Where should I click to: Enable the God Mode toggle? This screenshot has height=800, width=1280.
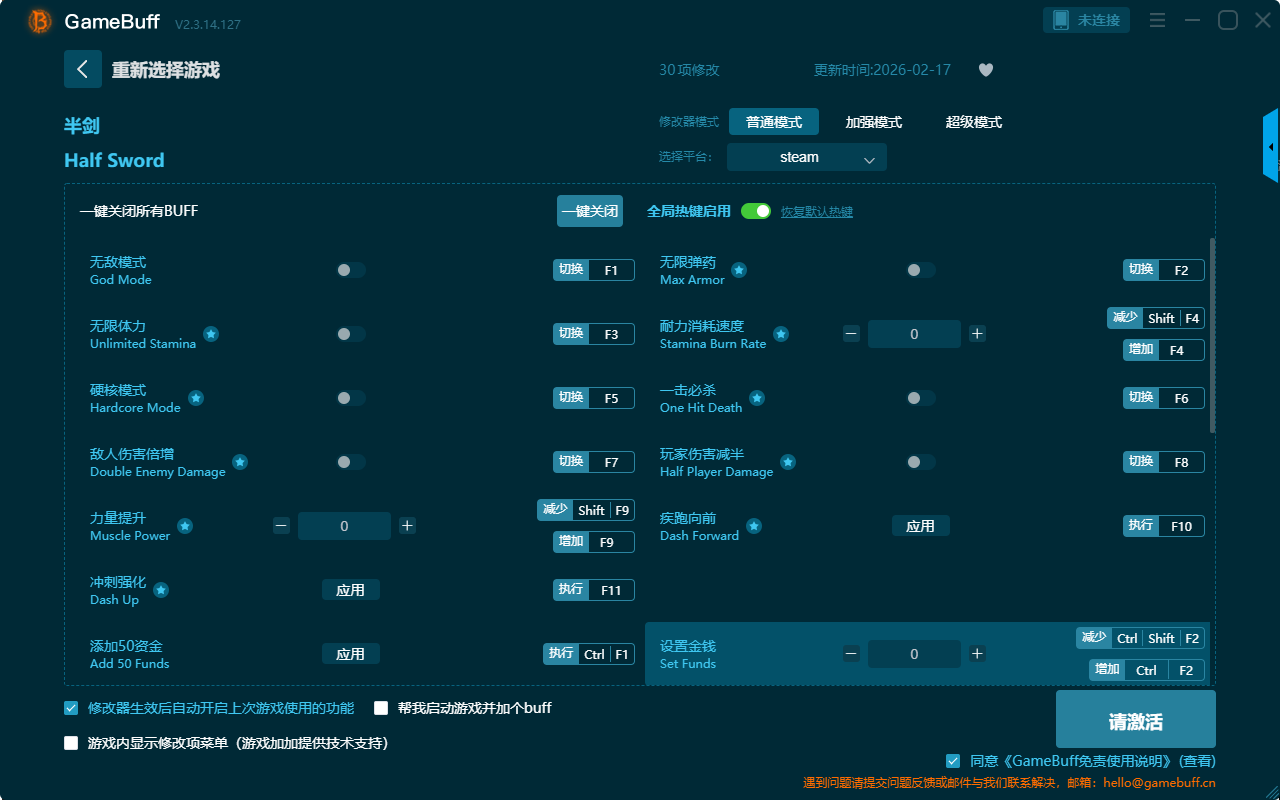point(351,270)
